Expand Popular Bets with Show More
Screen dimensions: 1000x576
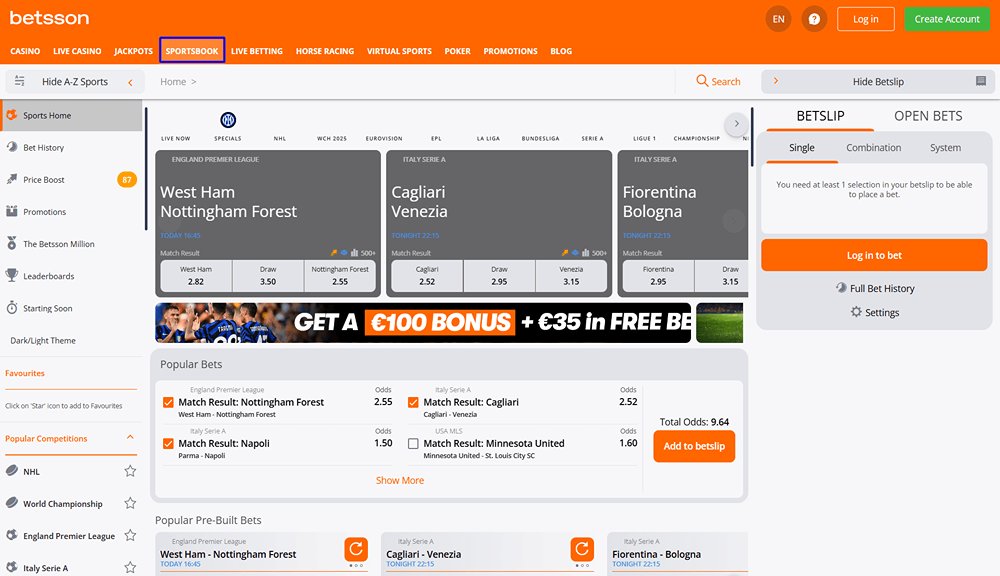(x=400, y=480)
